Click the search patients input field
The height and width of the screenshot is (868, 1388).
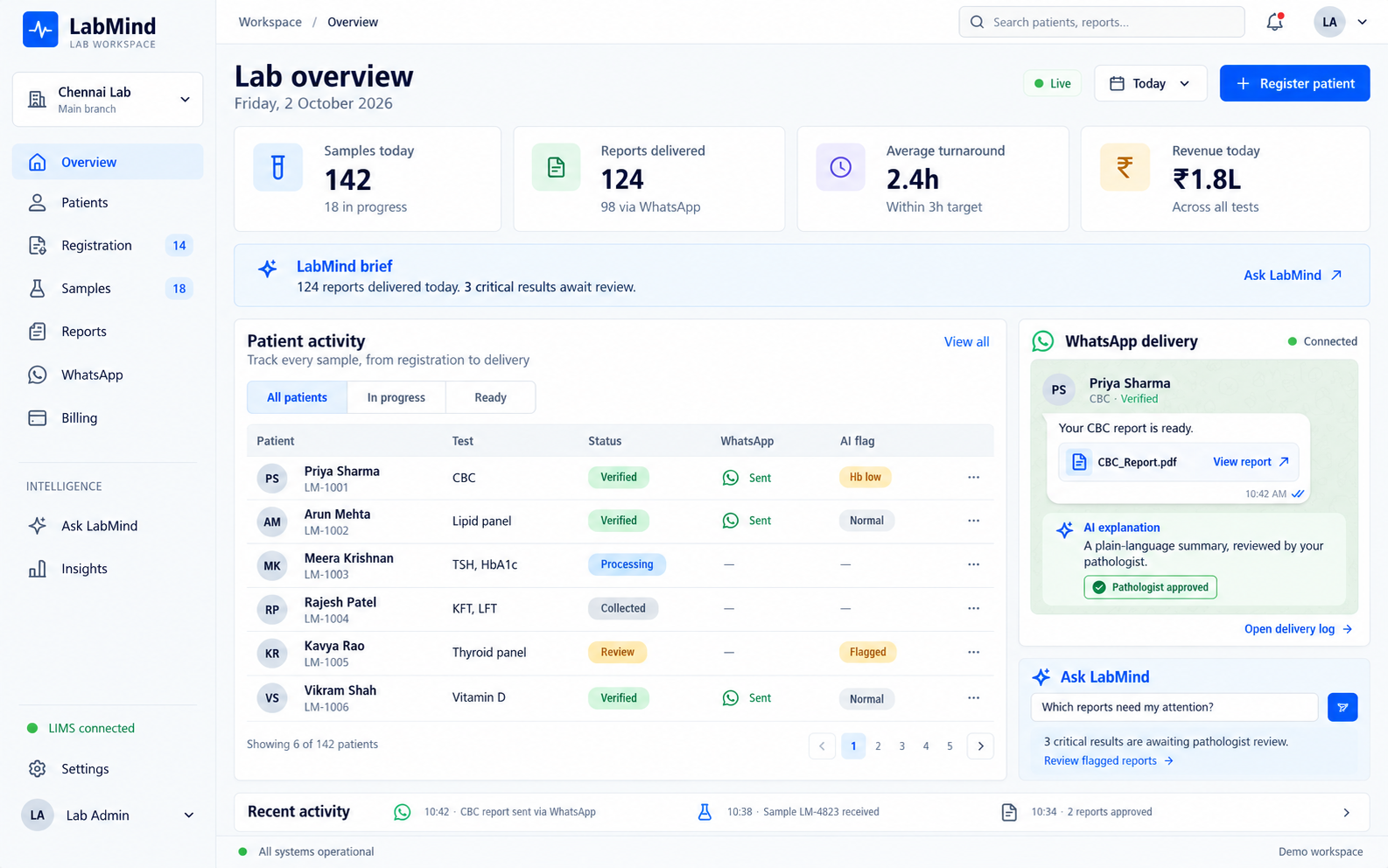click(1102, 22)
